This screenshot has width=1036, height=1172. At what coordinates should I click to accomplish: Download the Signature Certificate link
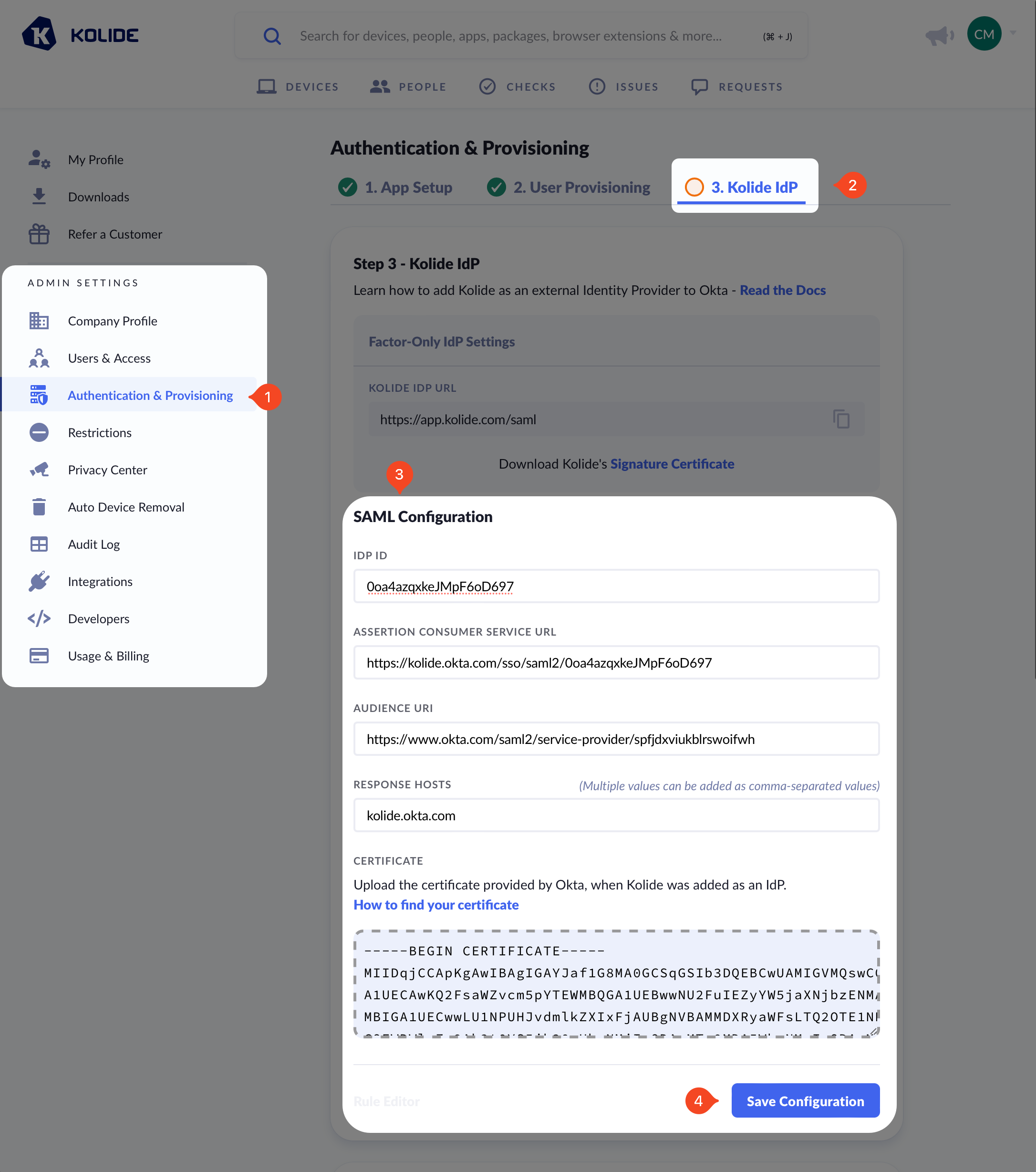coord(672,464)
